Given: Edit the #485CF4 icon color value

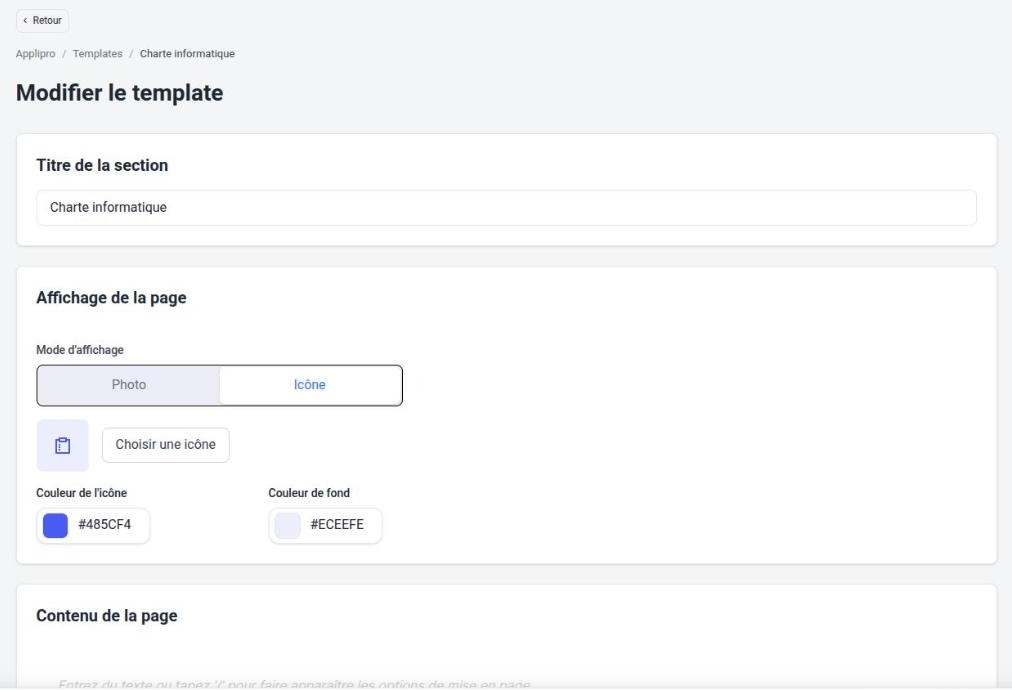Looking at the screenshot, I should 105,525.
